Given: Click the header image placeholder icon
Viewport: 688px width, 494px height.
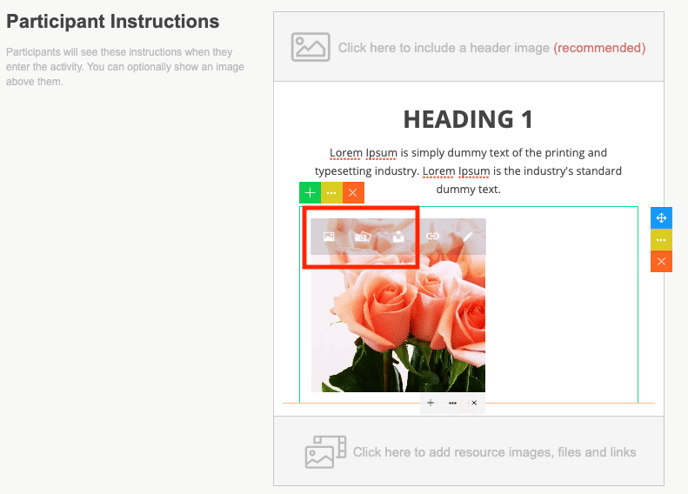Looking at the screenshot, I should (x=310, y=47).
